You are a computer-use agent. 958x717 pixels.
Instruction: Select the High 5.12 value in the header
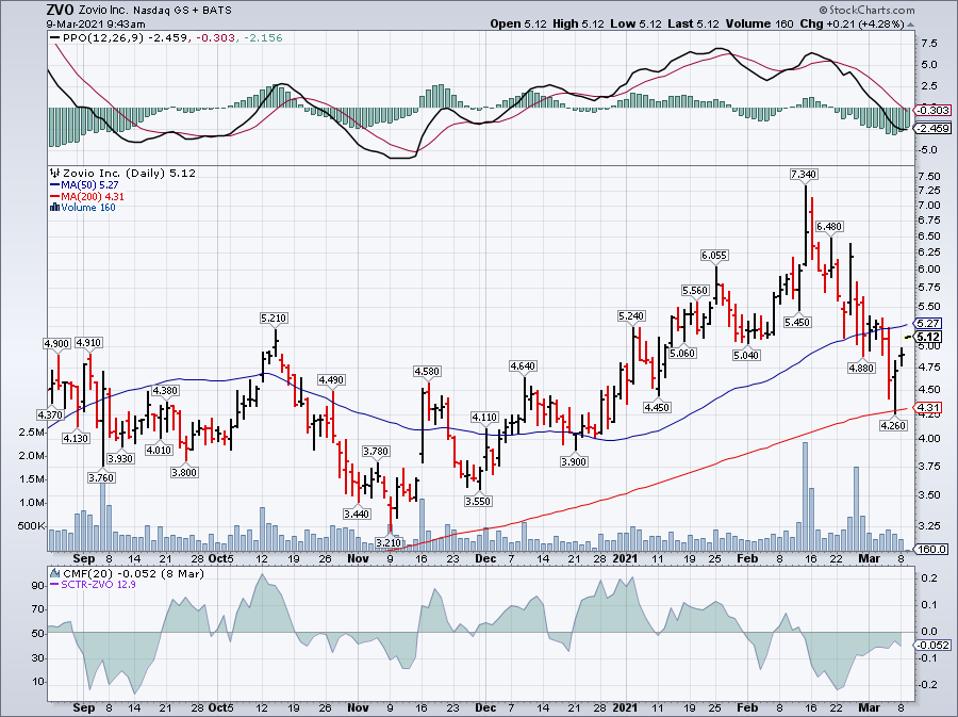point(579,24)
